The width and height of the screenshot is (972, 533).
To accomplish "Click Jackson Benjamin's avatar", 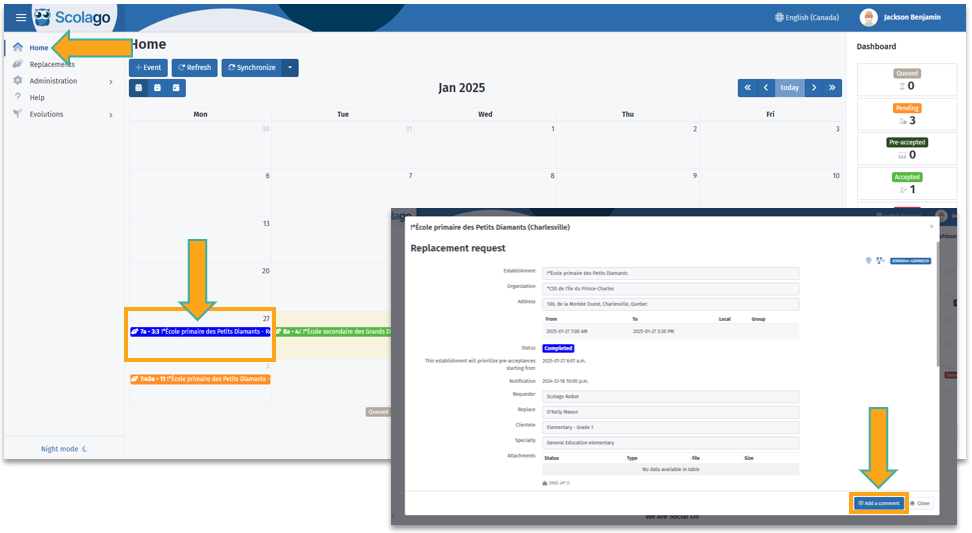I will 868,17.
